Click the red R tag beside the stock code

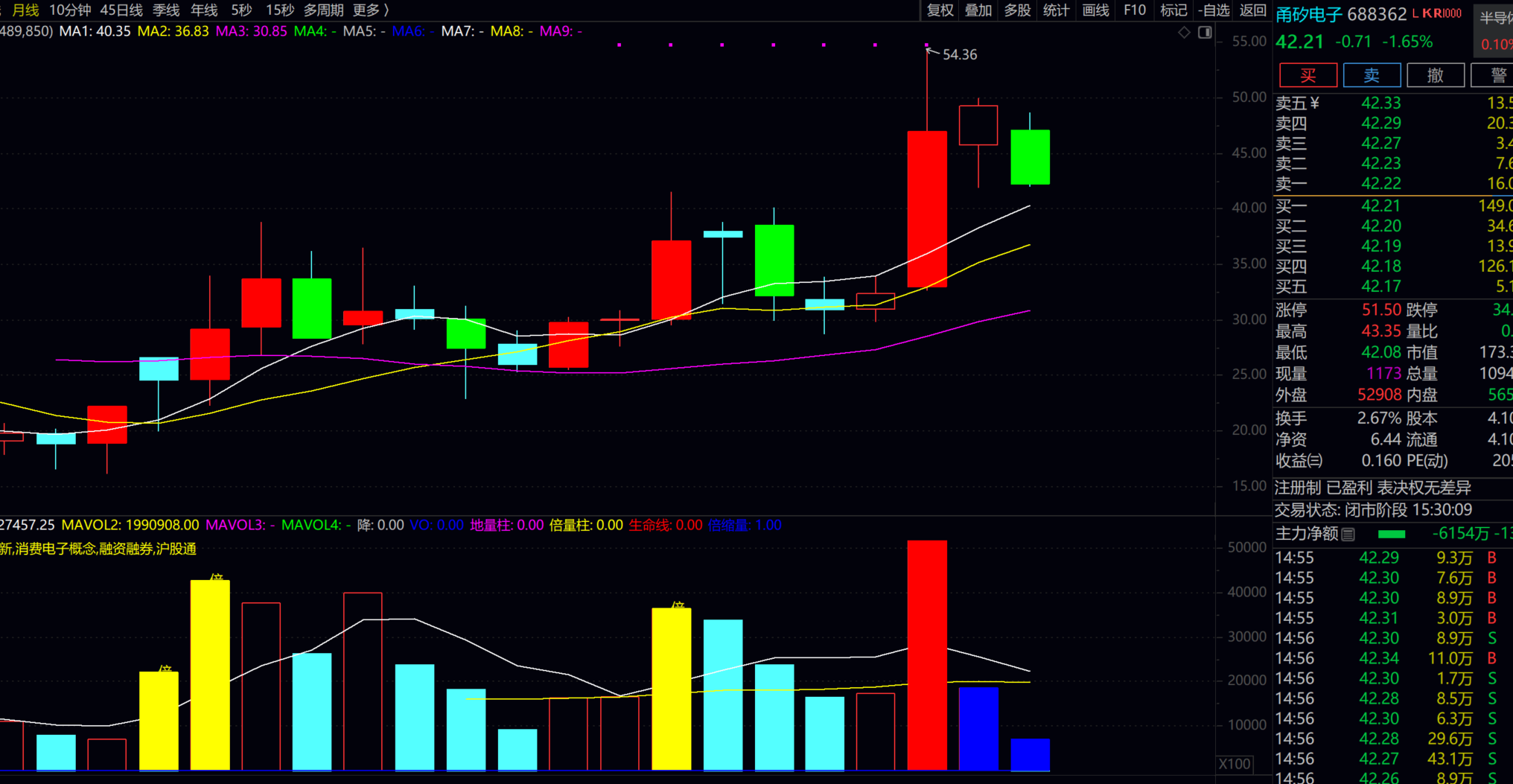(1437, 13)
